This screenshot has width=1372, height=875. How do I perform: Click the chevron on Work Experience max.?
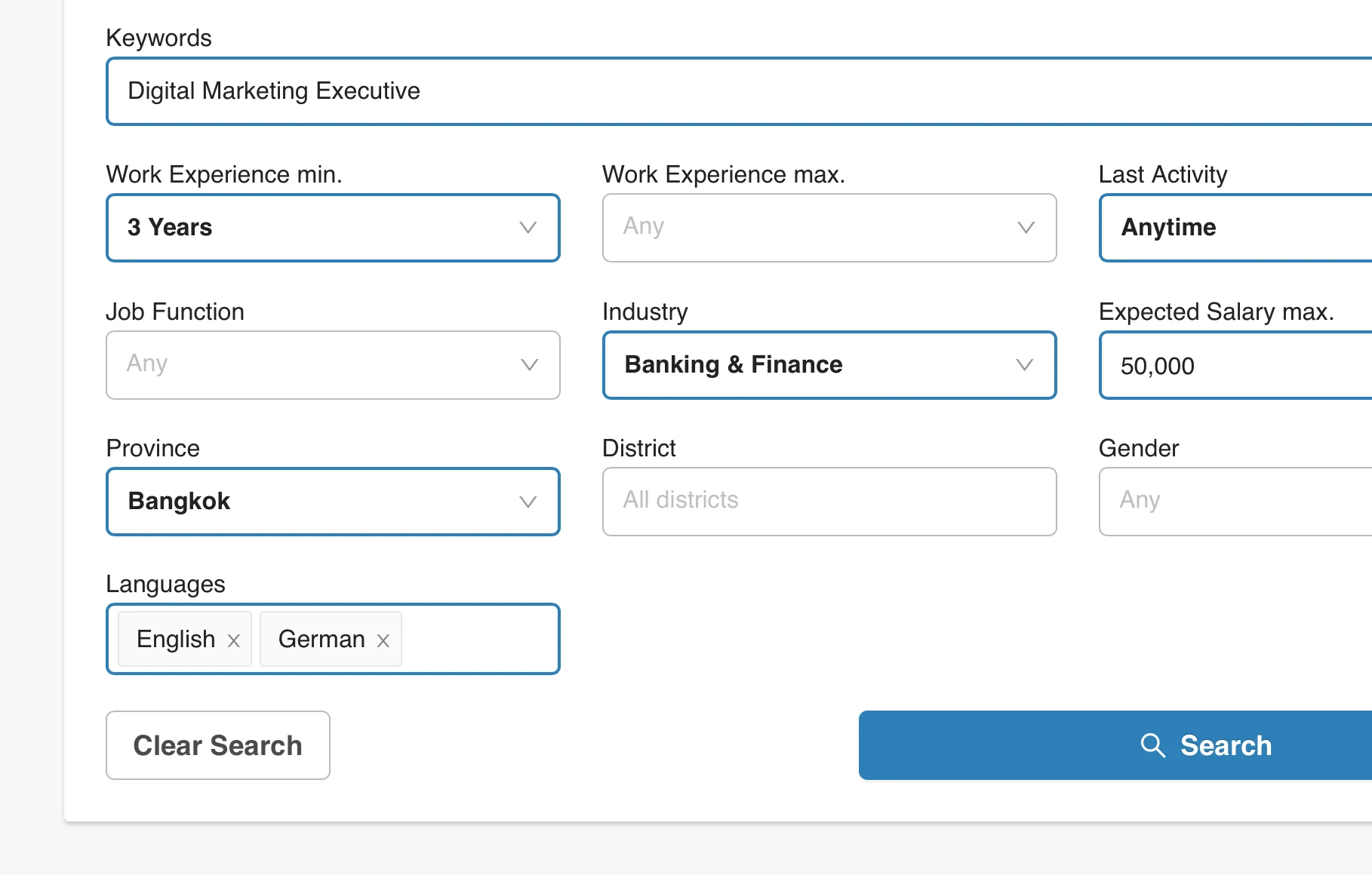point(1024,227)
